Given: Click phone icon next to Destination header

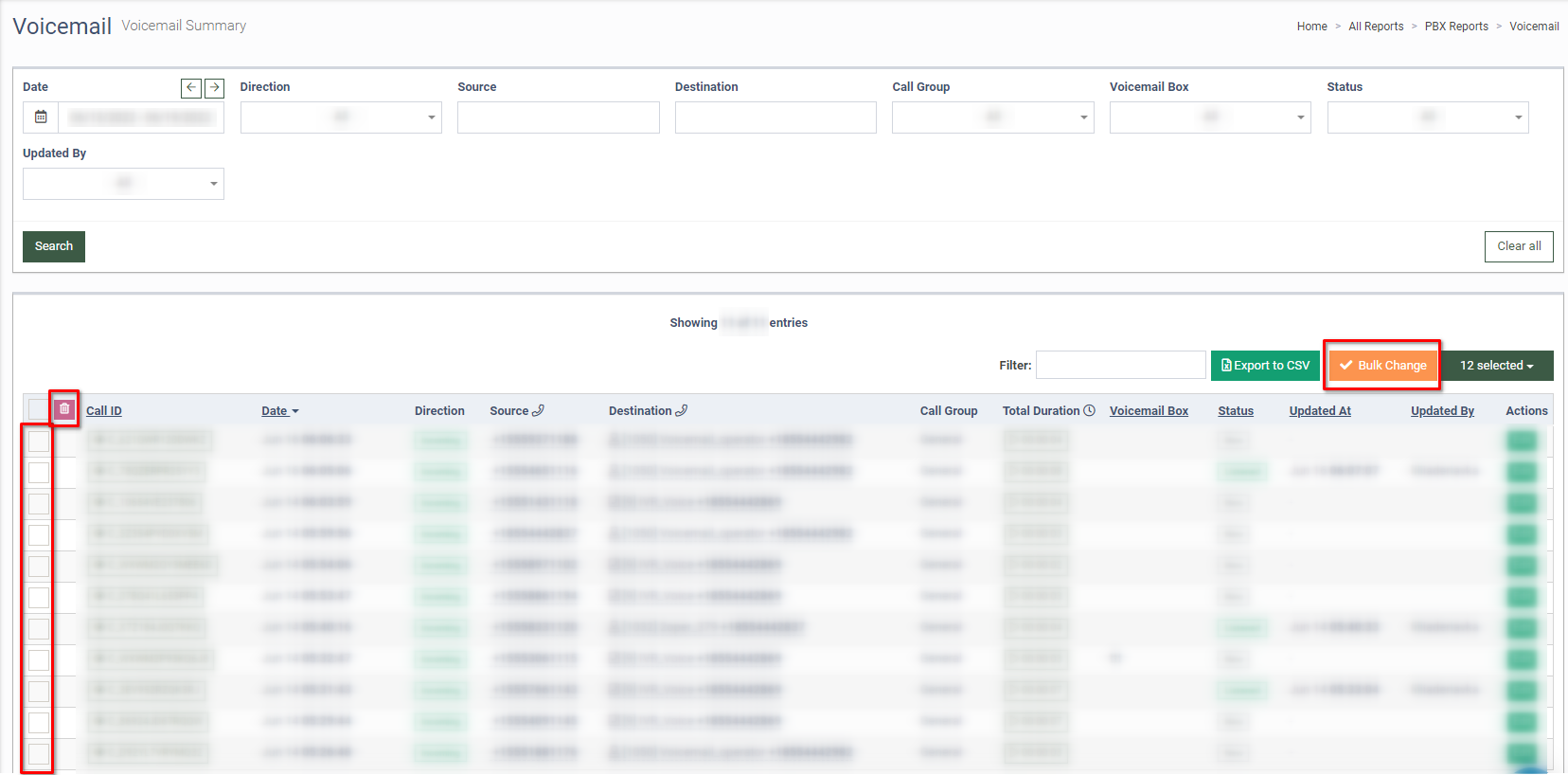Looking at the screenshot, I should 682,411.
